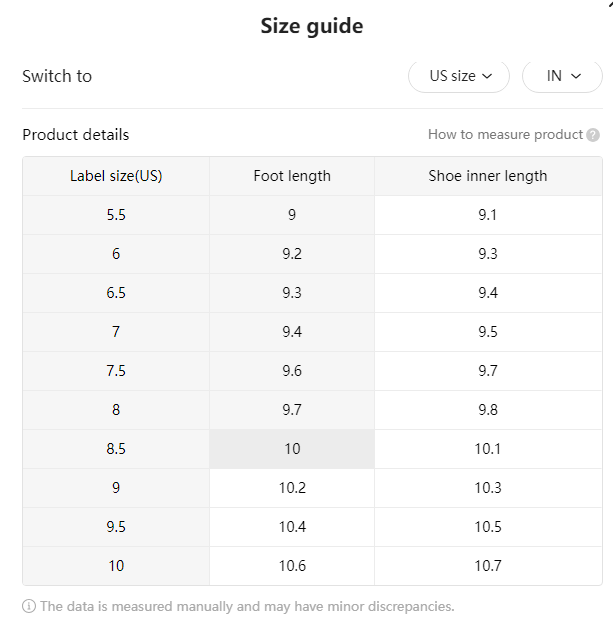Select the label size 8.5 row
Screen dimensions: 613x642
point(312,449)
